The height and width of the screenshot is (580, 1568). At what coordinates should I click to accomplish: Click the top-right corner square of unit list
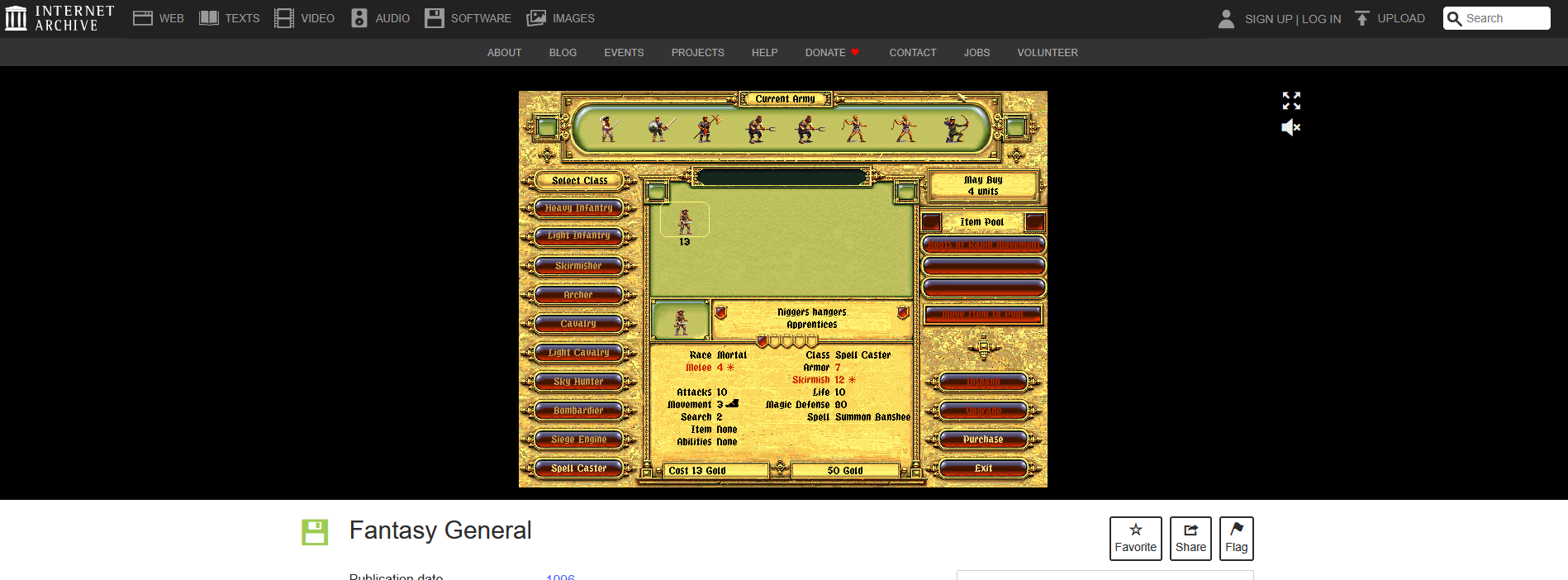click(906, 193)
